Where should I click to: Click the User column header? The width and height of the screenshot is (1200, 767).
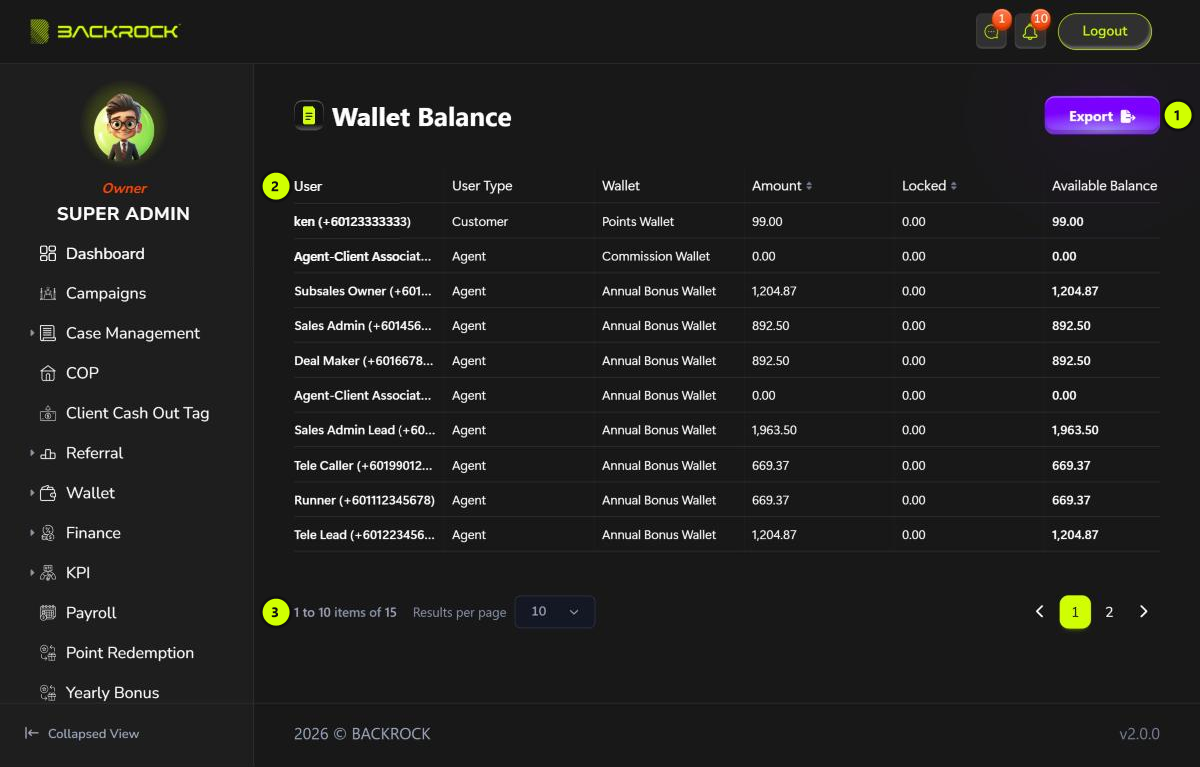click(x=308, y=186)
